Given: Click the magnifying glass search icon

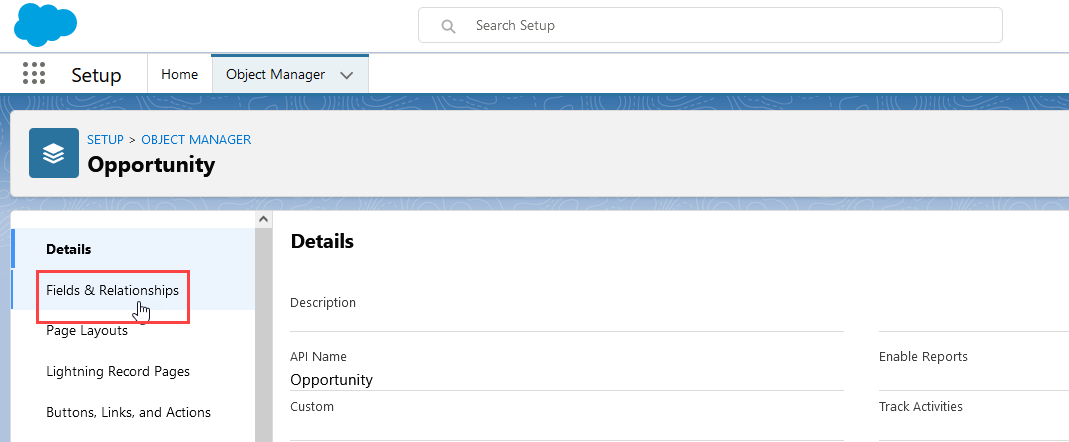Looking at the screenshot, I should point(449,26).
